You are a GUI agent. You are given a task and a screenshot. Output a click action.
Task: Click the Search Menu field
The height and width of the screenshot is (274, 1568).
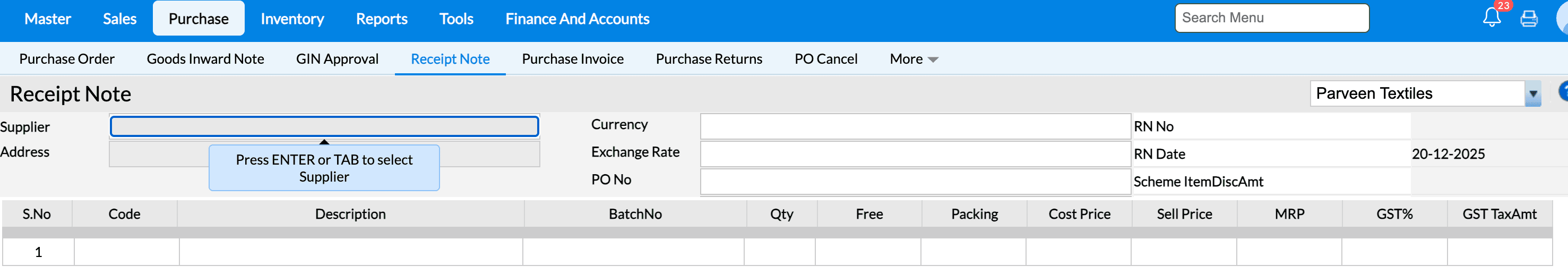click(1271, 18)
